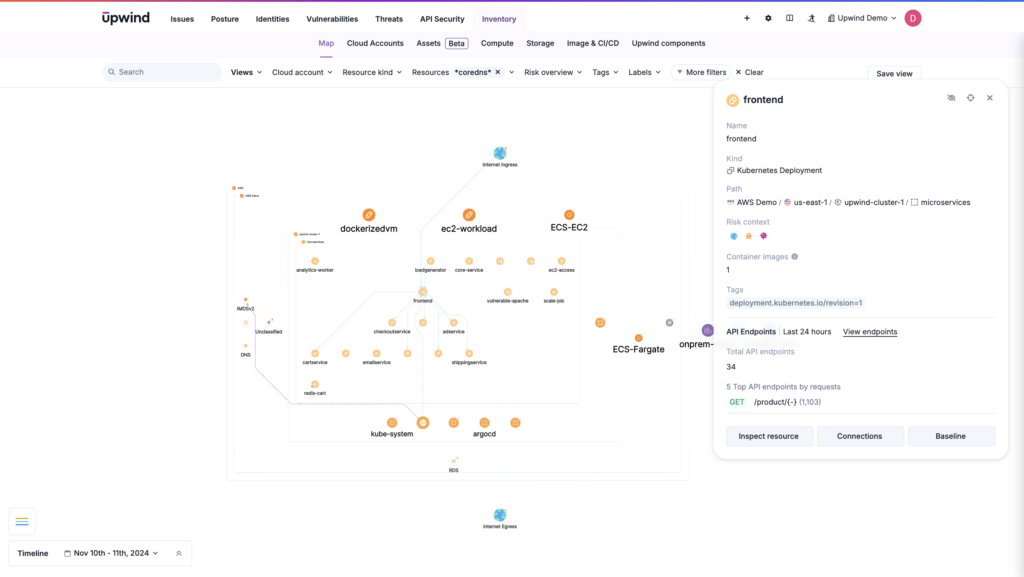Click the Internet Ingress globe node
This screenshot has width=1024, height=577.
[x=500, y=153]
